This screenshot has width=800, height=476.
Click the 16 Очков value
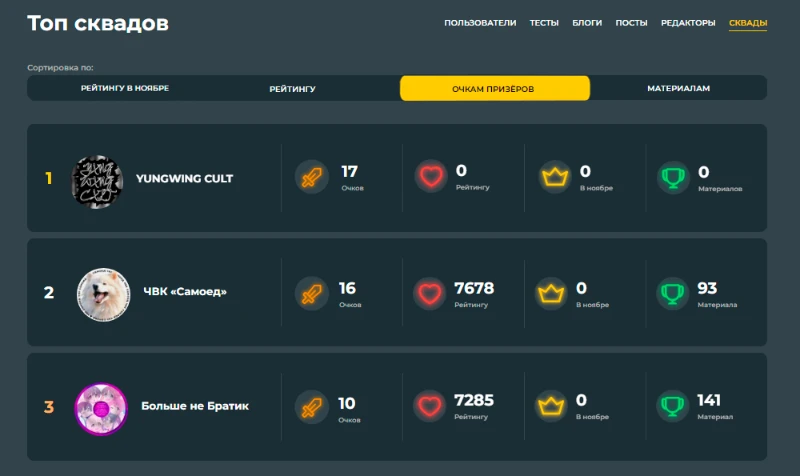(x=347, y=288)
